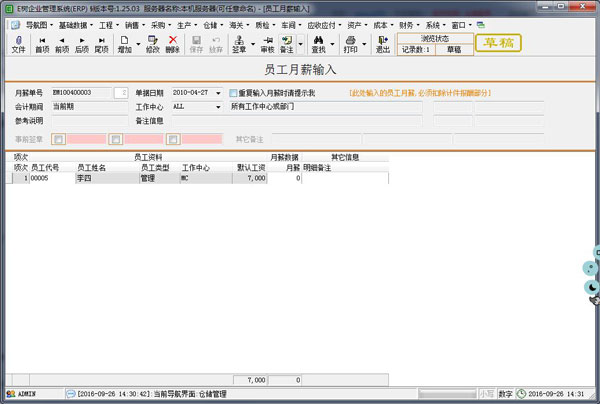Viewport: 600px width, 404px height.
Task: Click the 放弃 discard icon
Action: [x=216, y=40]
